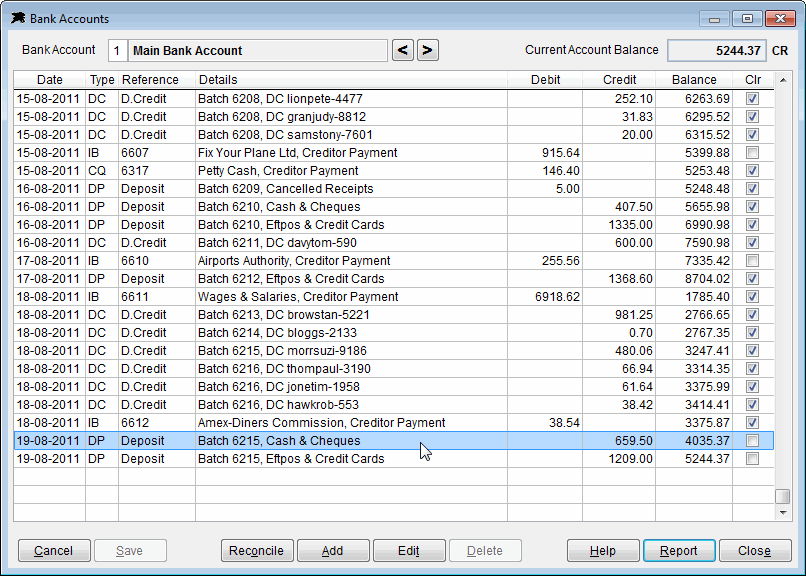Select the Batch 6208, DC lionpete-4477 row

394,99
